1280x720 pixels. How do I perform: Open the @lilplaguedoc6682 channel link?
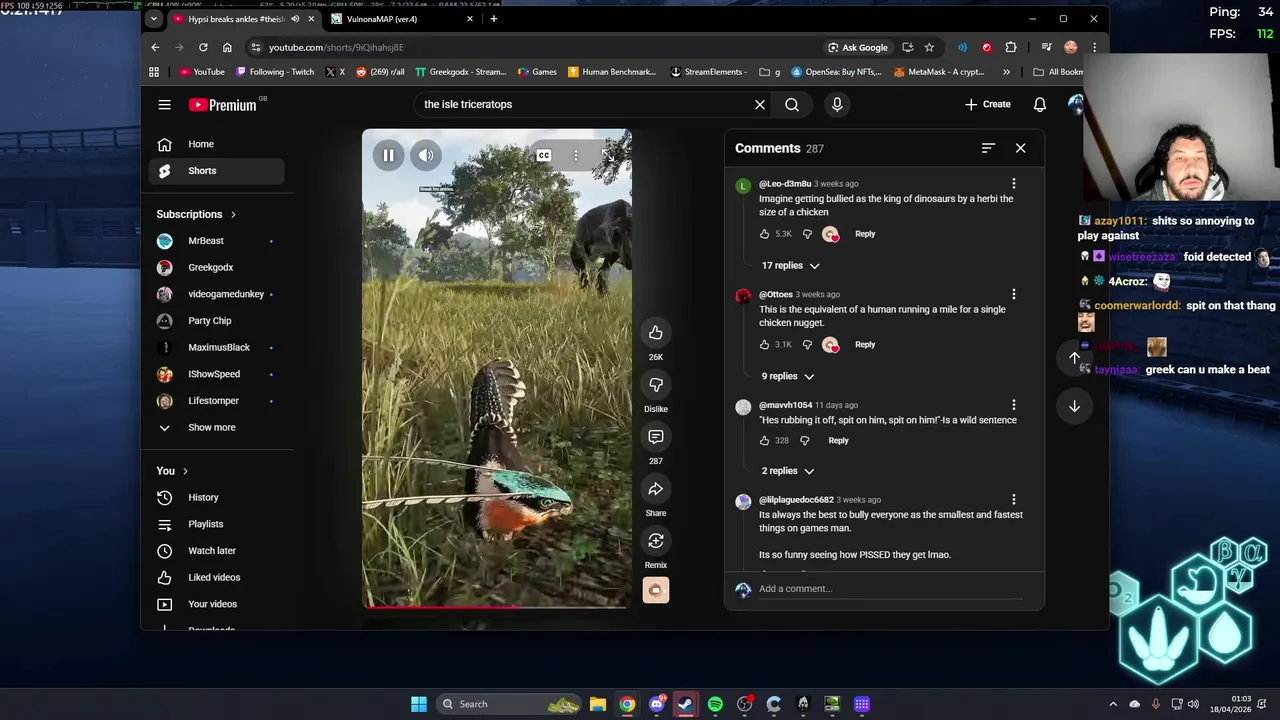point(796,500)
